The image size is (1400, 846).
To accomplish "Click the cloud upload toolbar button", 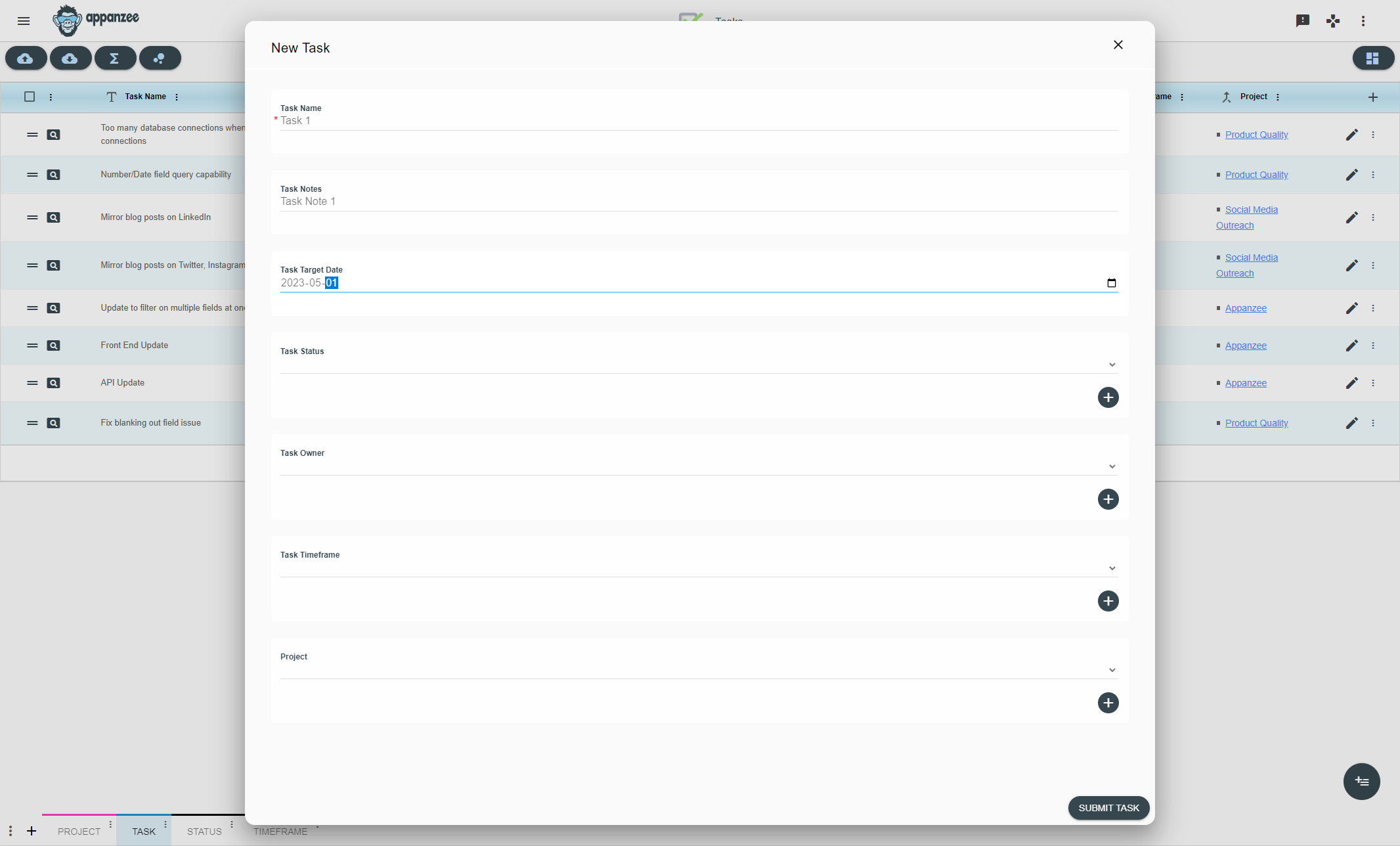I will [26, 58].
